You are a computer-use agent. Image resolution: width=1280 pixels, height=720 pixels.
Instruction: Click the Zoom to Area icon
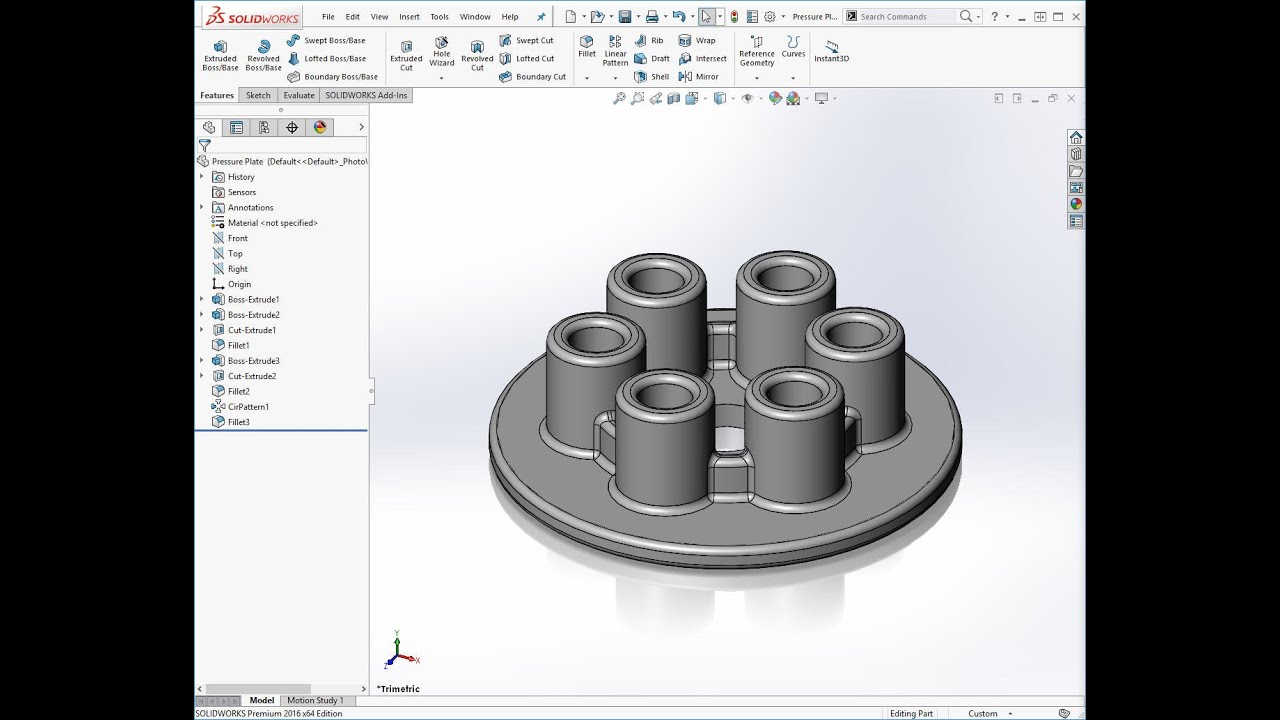(637, 98)
